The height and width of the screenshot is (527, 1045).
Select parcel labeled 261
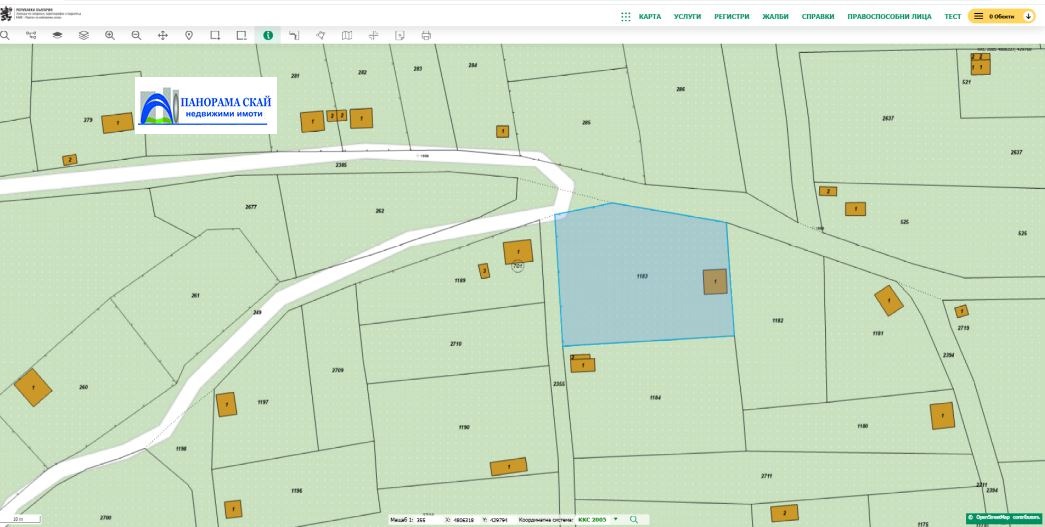point(195,295)
